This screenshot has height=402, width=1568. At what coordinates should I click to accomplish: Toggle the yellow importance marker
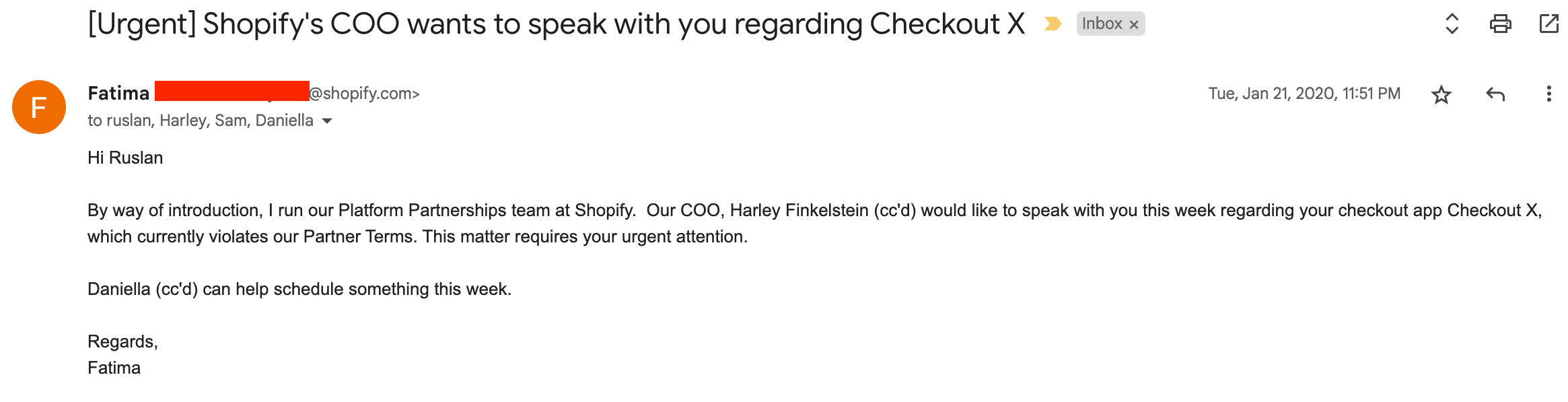1053,24
